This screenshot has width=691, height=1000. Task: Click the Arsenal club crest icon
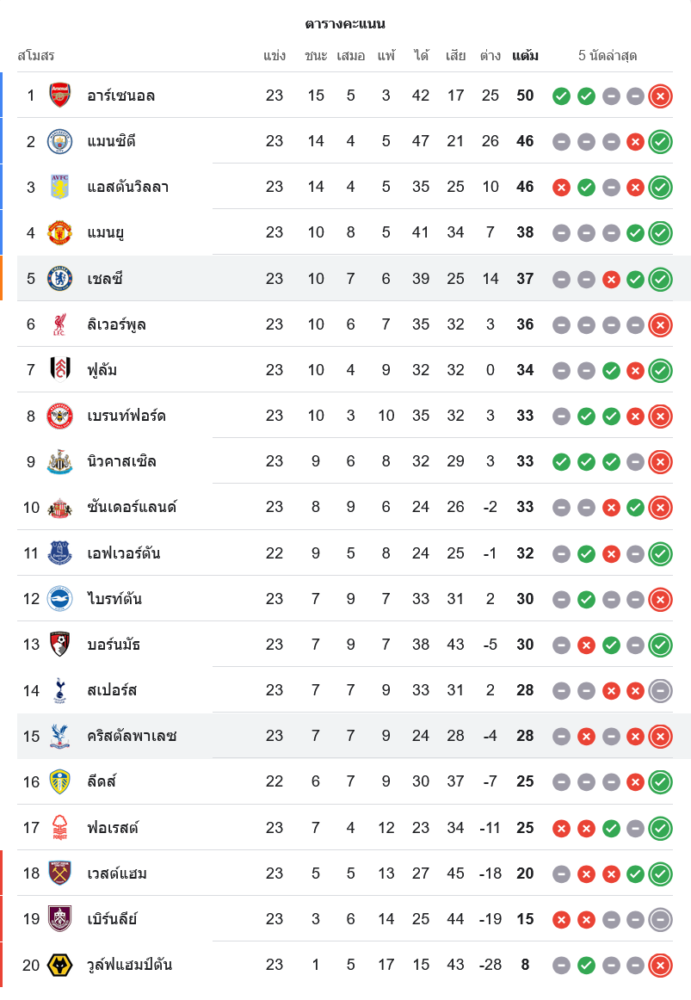coord(60,95)
